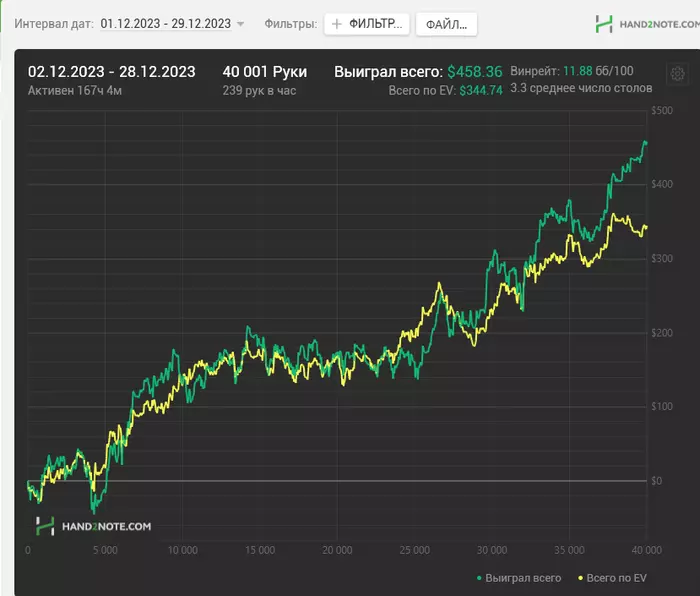Viewport: 700px width, 596px height.
Task: Click the Hand2Note logo in the header
Action: (x=640, y=24)
